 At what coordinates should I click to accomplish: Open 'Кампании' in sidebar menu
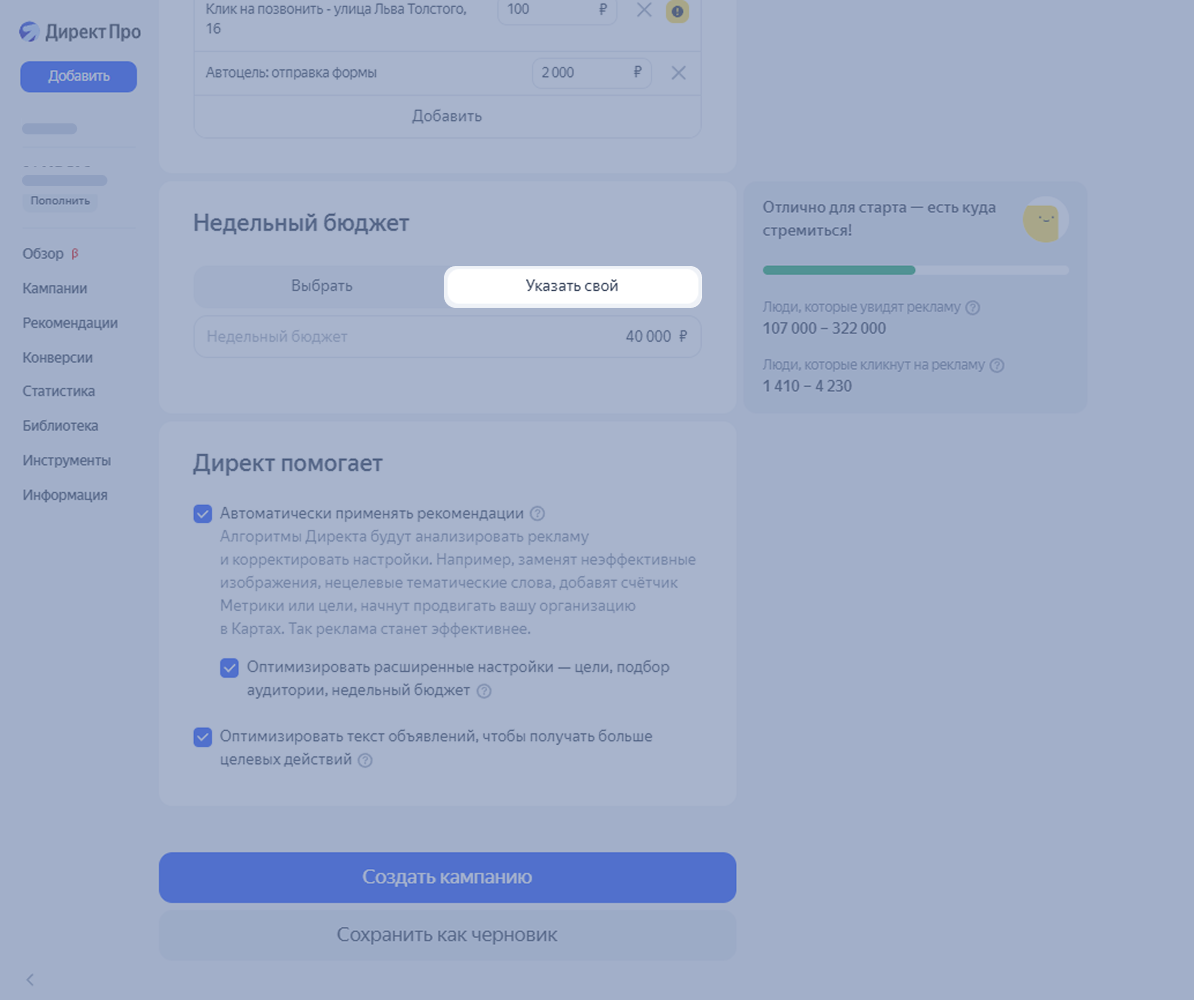tap(55, 288)
